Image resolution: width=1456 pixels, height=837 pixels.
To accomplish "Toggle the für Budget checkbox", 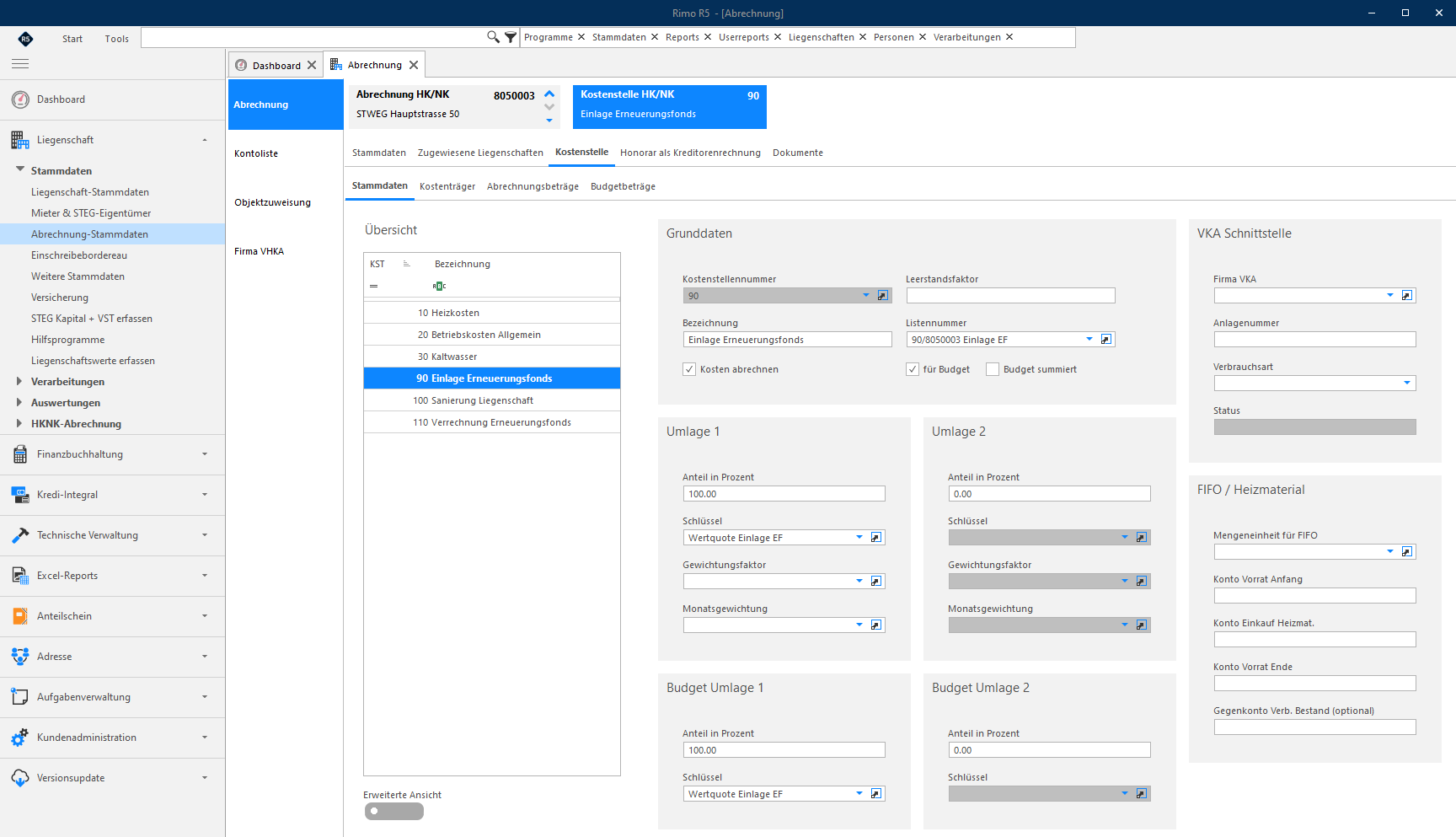I will coord(913,369).
